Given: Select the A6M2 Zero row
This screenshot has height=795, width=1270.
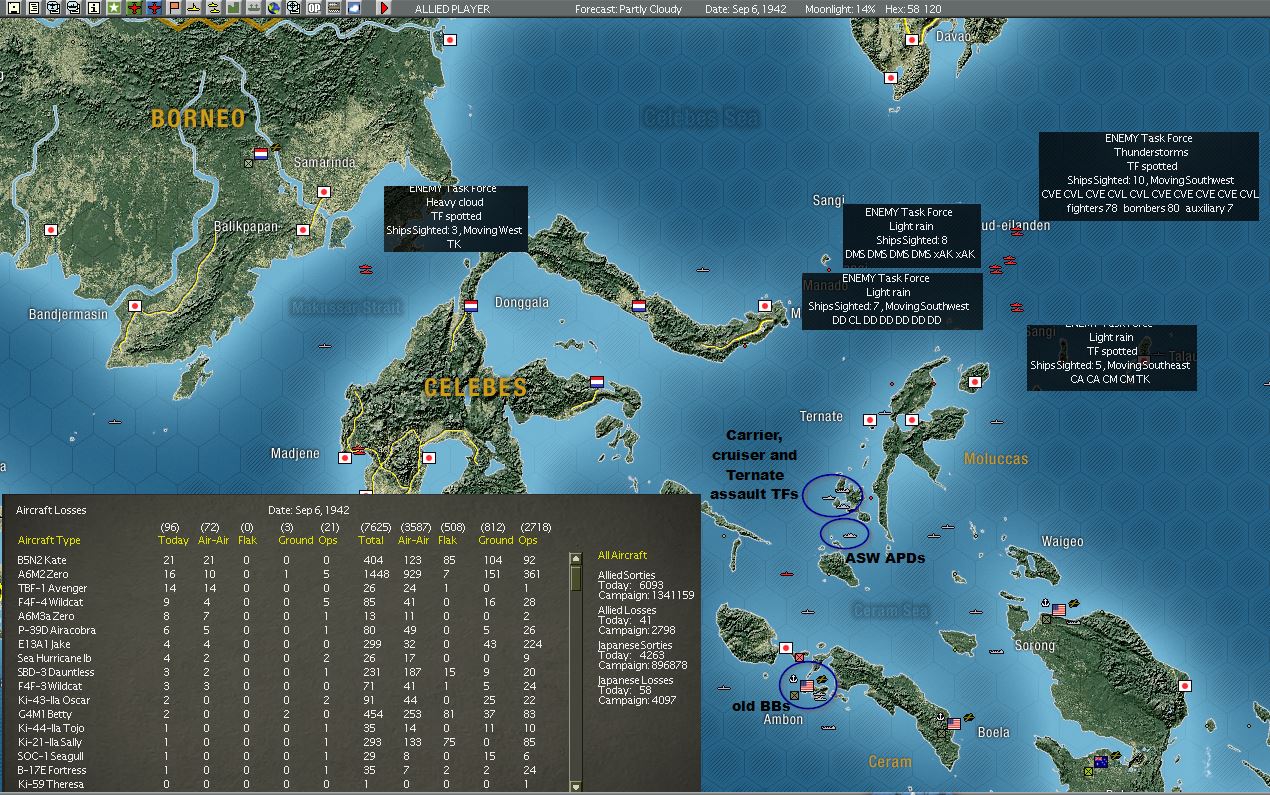Looking at the screenshot, I should [x=290, y=574].
